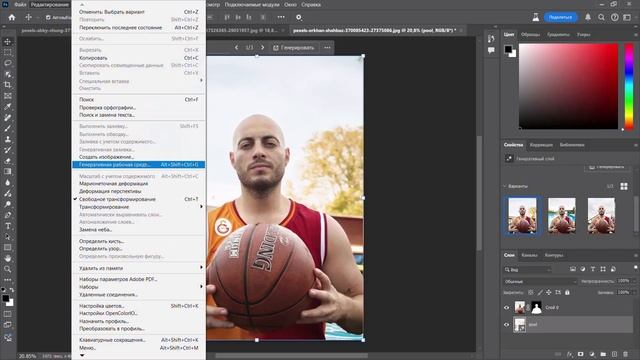Screen dimensions: 640x360
Task: Click the Поделиться button
Action: point(560,17)
